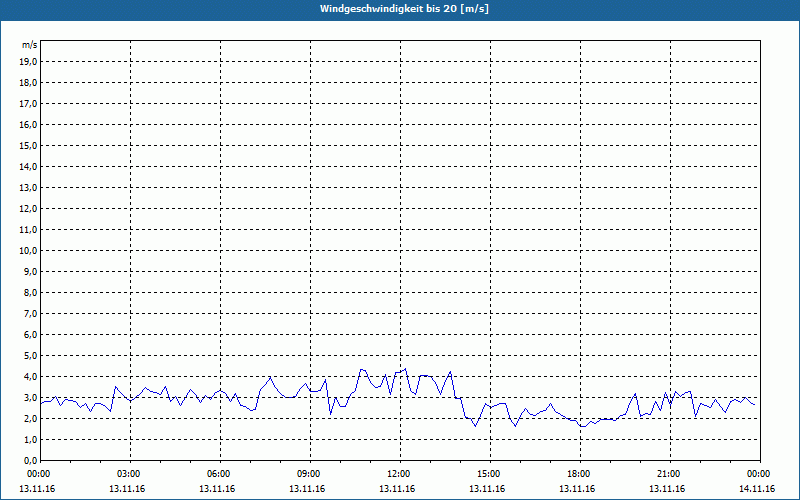Click the '16,0' y-axis value

[x=28, y=124]
